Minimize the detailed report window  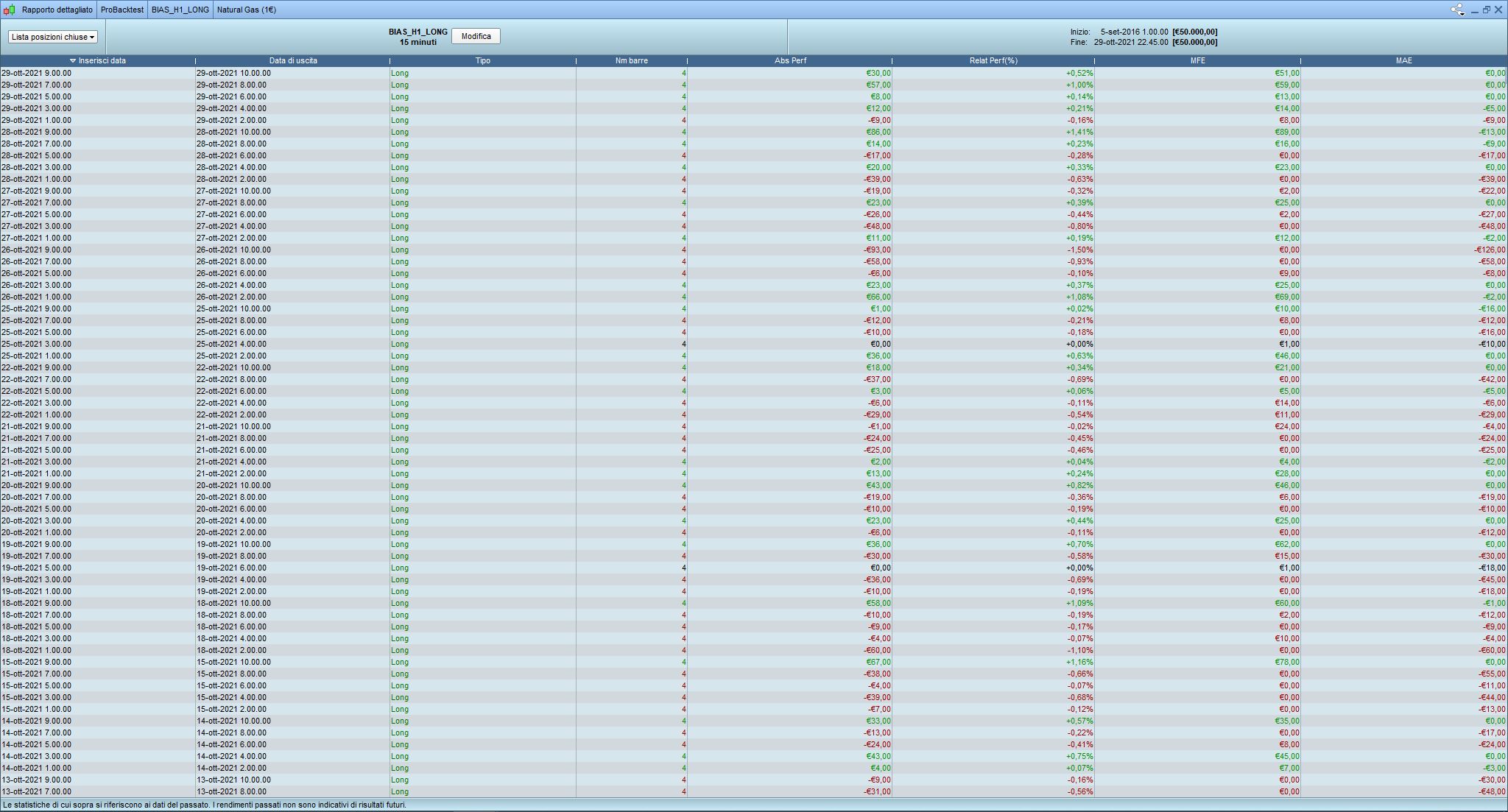(1474, 10)
